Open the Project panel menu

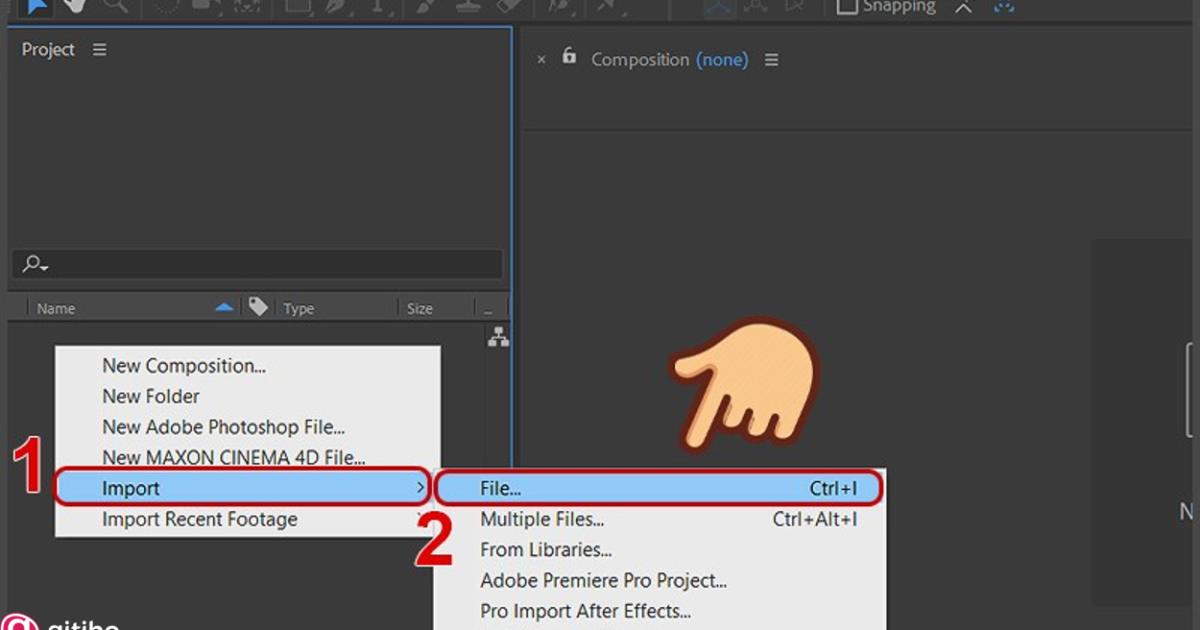point(99,48)
